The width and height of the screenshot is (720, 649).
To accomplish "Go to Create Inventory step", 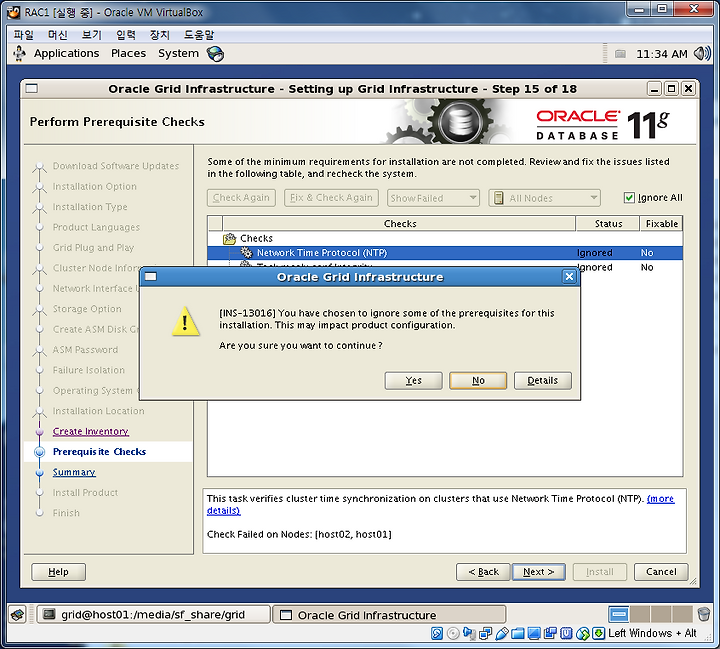I will 90,431.
